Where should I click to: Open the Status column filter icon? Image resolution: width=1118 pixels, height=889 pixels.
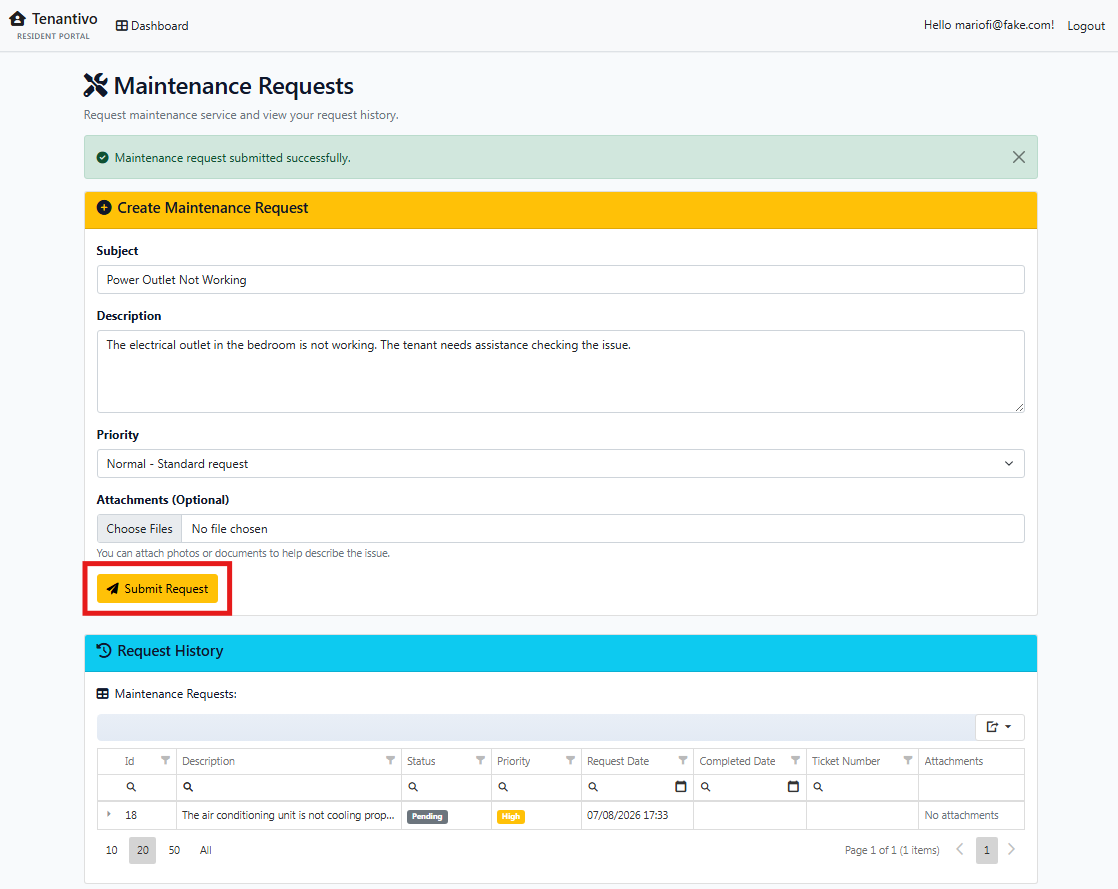tap(481, 761)
